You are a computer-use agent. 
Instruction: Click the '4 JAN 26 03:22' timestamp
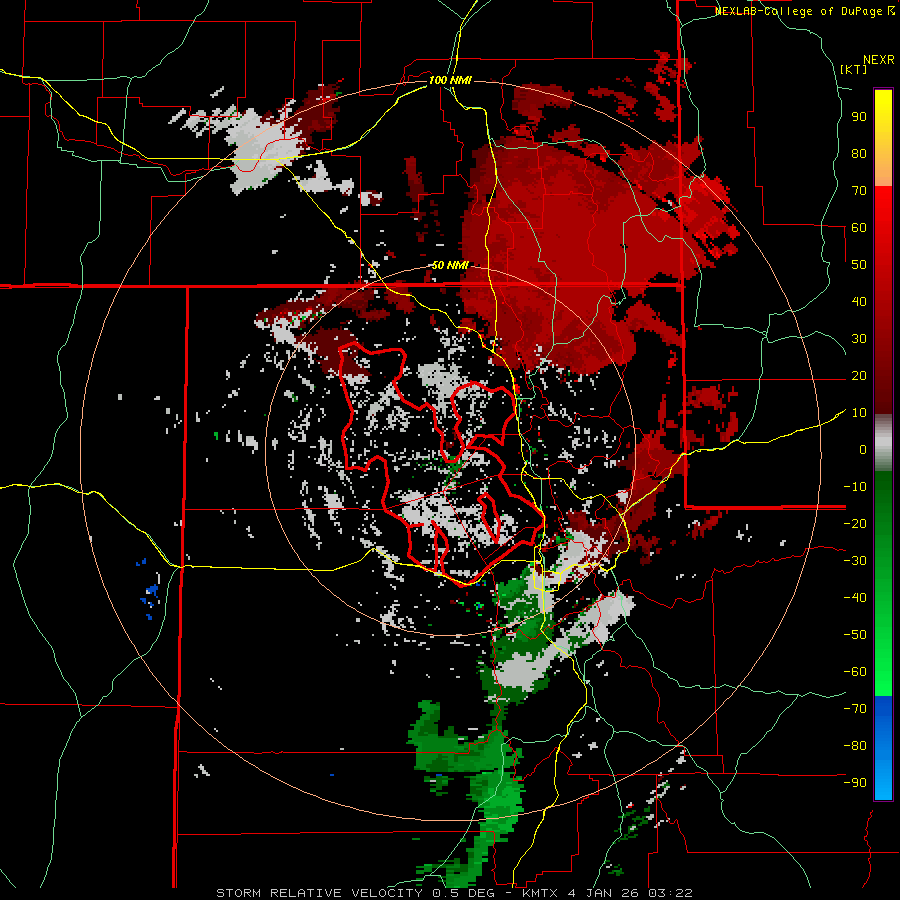pos(630,893)
